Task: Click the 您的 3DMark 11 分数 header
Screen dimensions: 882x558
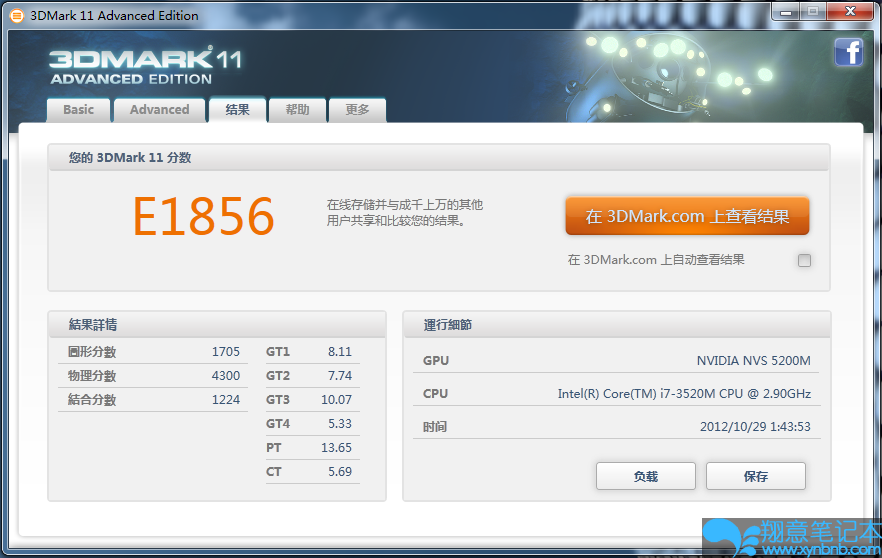Action: click(x=439, y=158)
